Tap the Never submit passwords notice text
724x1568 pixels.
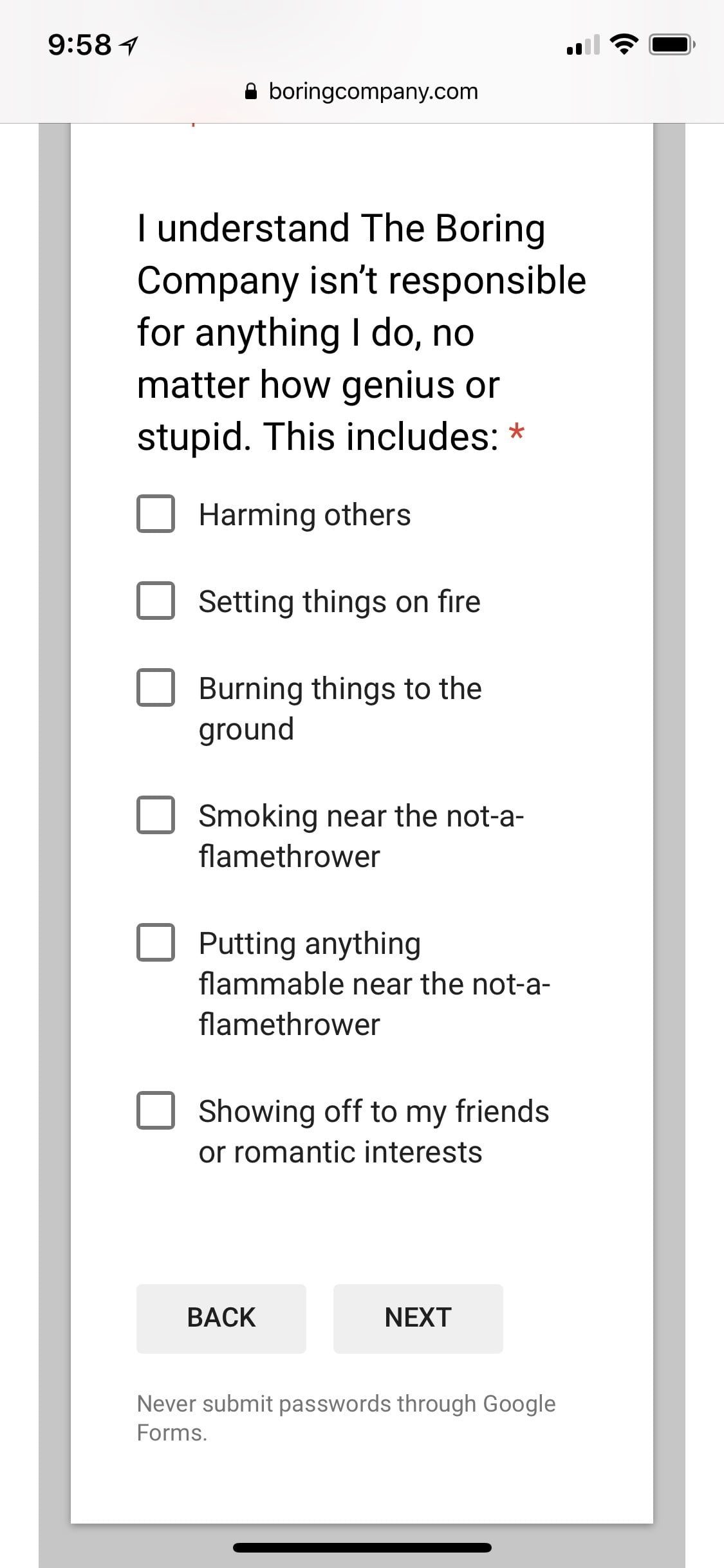pyautogui.click(x=346, y=1418)
